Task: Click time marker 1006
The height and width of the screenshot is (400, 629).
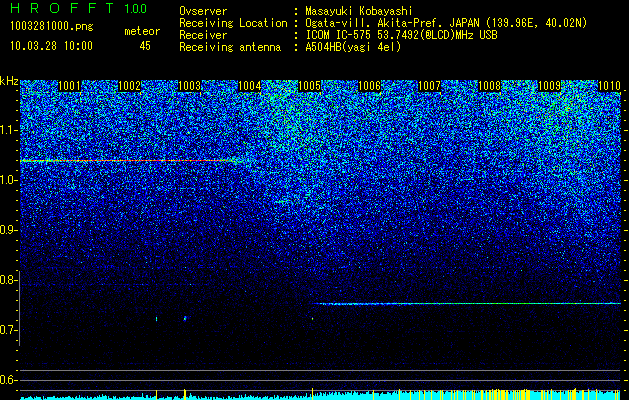Action: (369, 86)
